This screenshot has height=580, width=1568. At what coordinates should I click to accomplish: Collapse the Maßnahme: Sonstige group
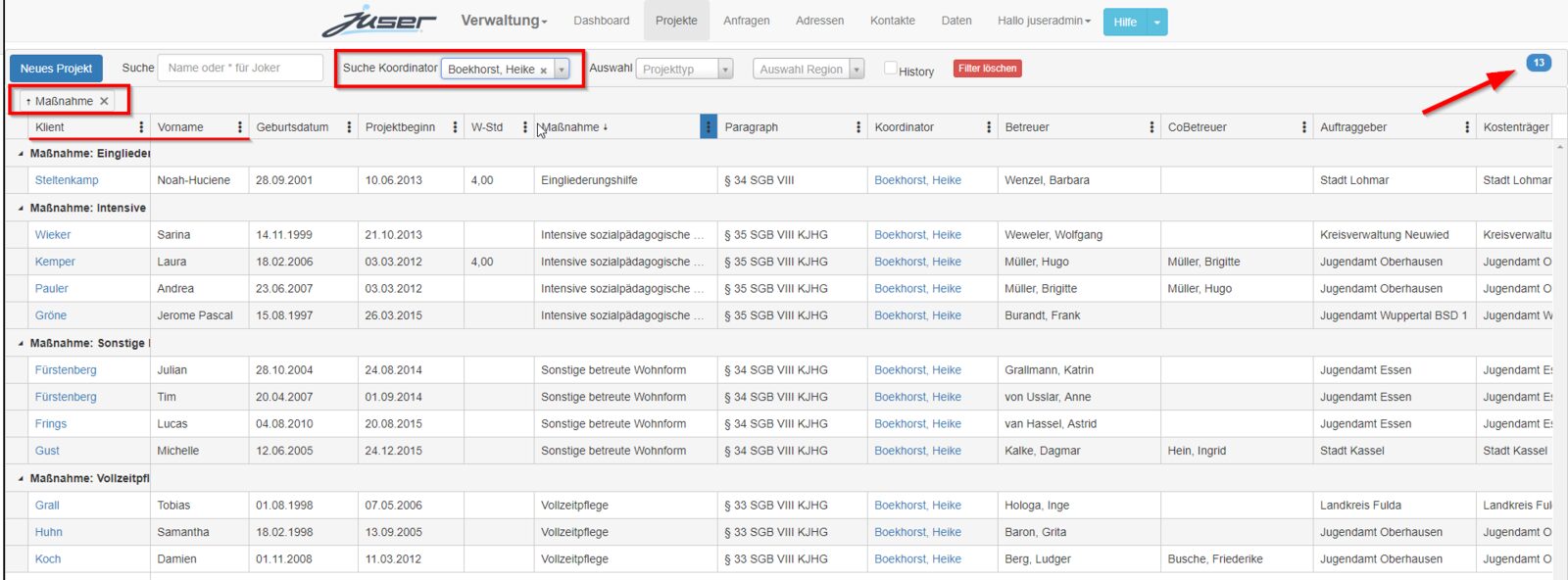tap(21, 344)
